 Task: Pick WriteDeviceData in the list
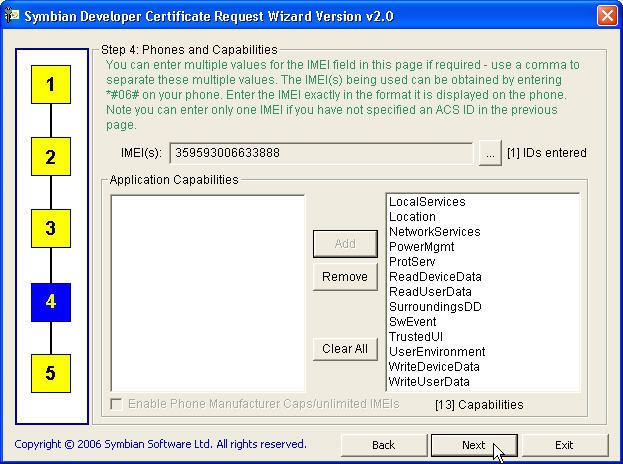434,367
